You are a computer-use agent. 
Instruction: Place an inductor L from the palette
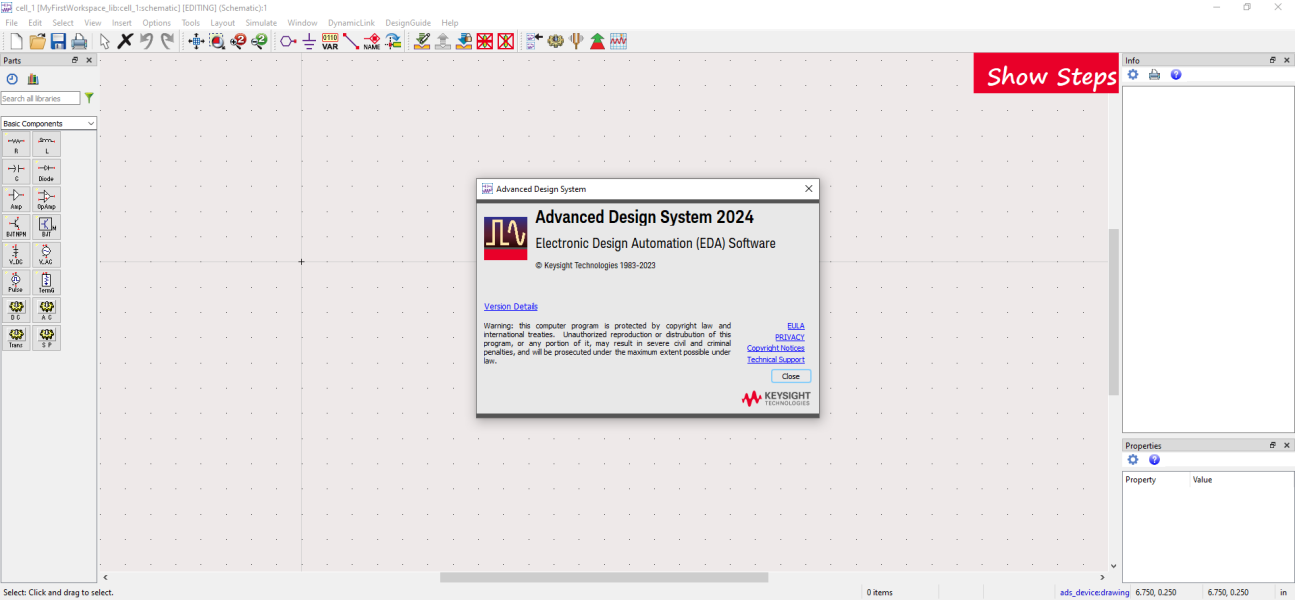point(46,144)
